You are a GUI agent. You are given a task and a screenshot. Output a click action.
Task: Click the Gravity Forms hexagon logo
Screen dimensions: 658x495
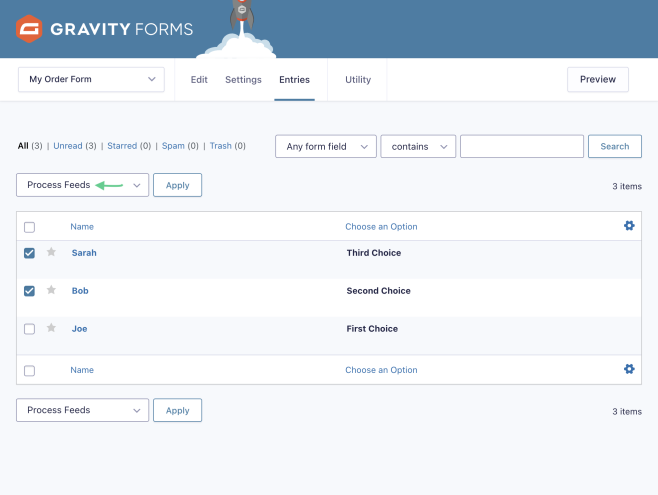coord(29,29)
